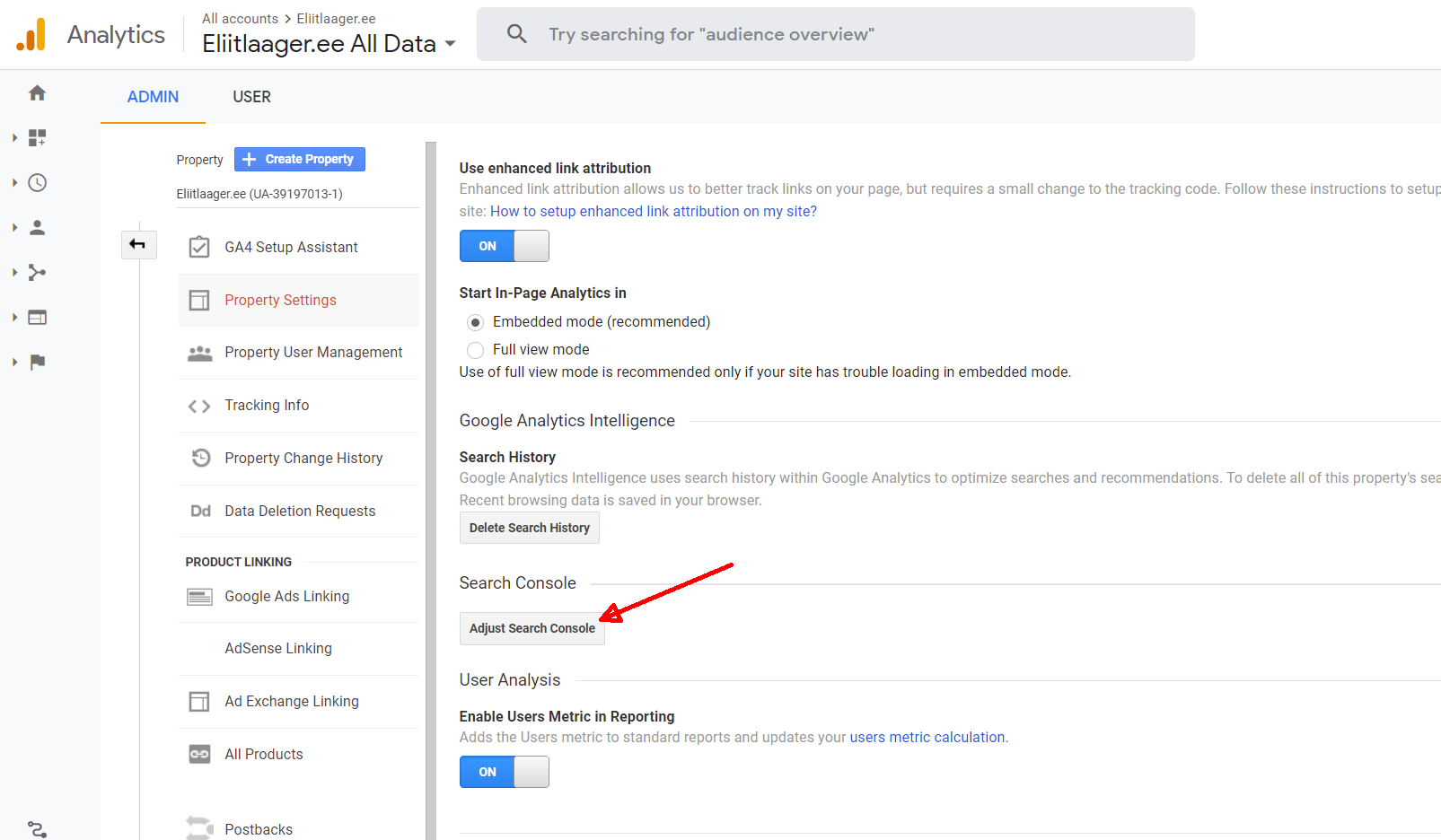This screenshot has width=1441, height=840.
Task: Toggle Enable Users Metric in Reporting switch
Action: pos(504,772)
